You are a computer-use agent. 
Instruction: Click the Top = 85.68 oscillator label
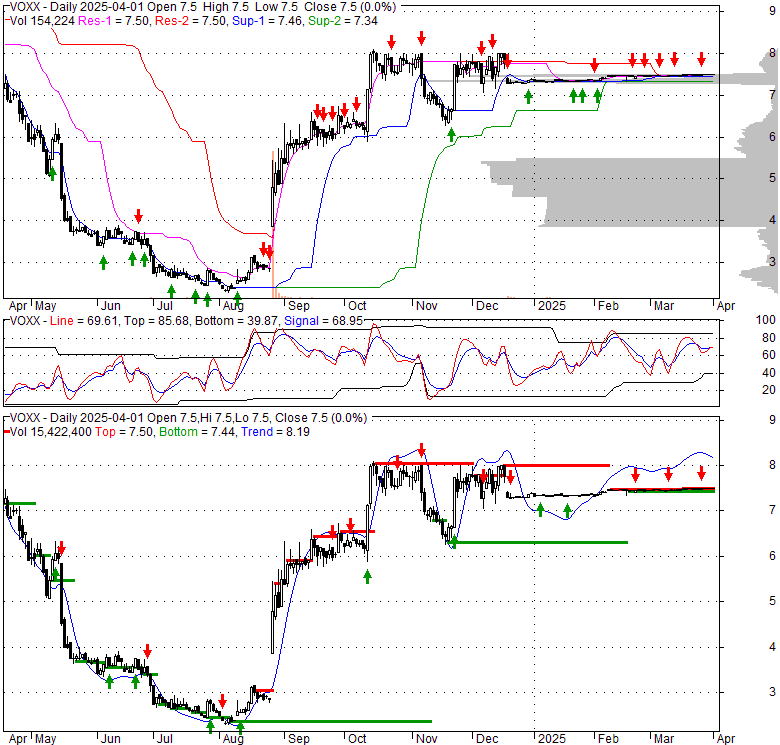[157, 321]
